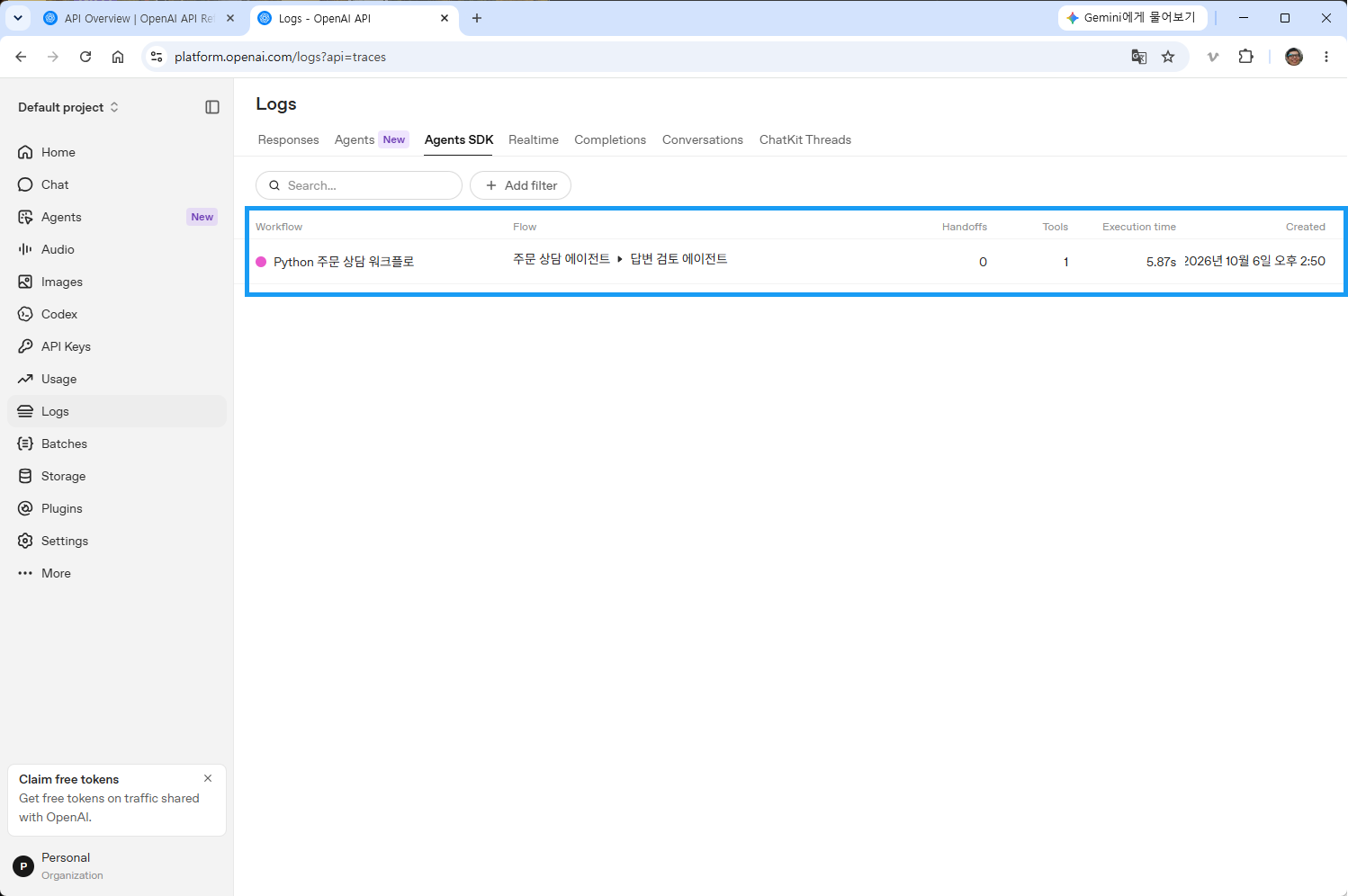The width and height of the screenshot is (1348, 896).
Task: Click the address bar URL
Action: 280,57
